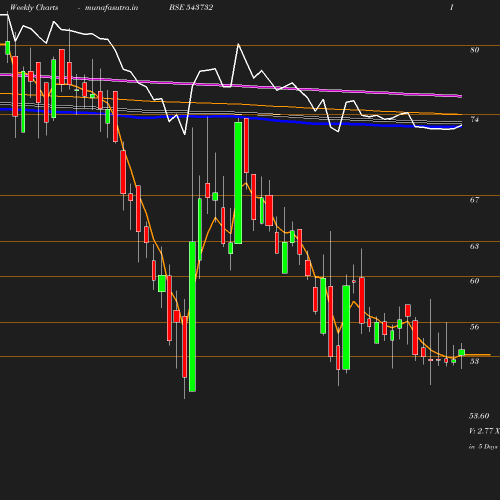Screen dimensions: 500x500
Task: Click the 'in 5 Days' text
Action: (x=483, y=447)
